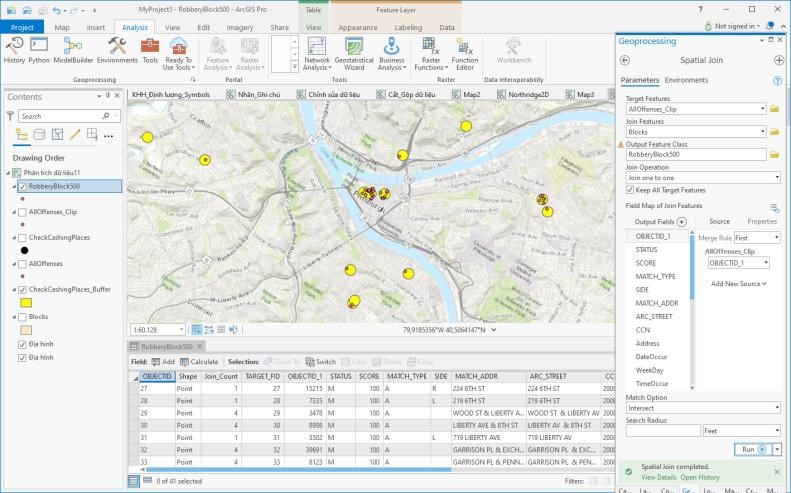Screen dimensions: 791x493
Task: Open Run button dropdown arrow
Action: [x=777, y=449]
